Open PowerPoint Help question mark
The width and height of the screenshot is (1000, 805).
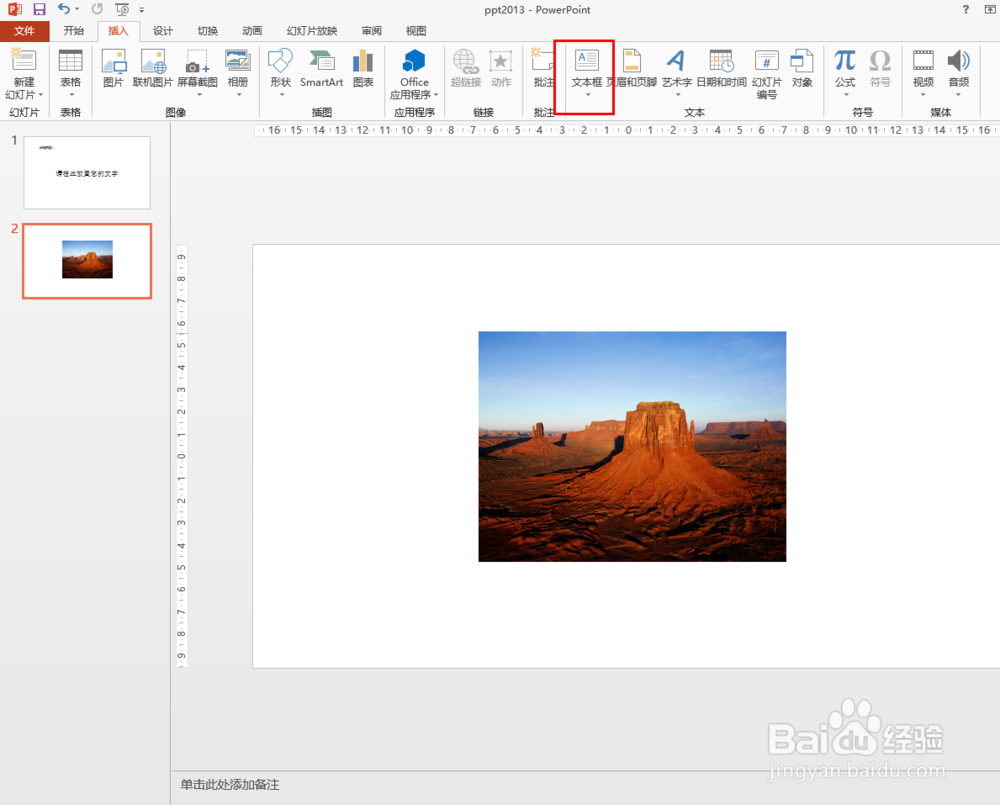tap(966, 10)
